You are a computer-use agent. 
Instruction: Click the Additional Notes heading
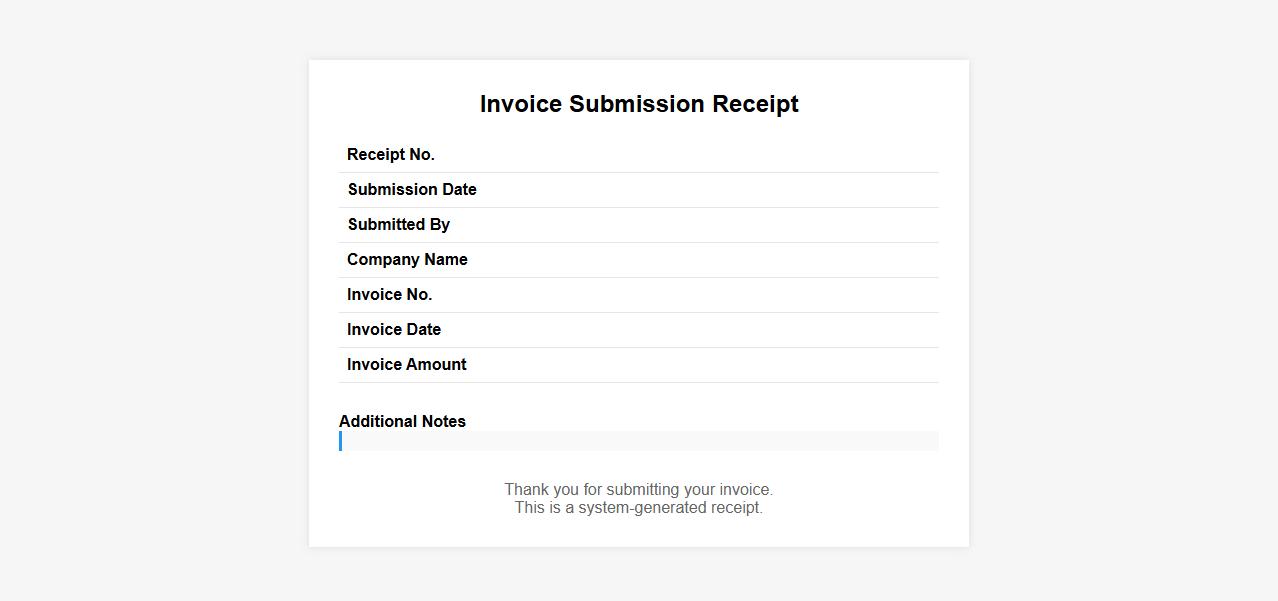402,421
